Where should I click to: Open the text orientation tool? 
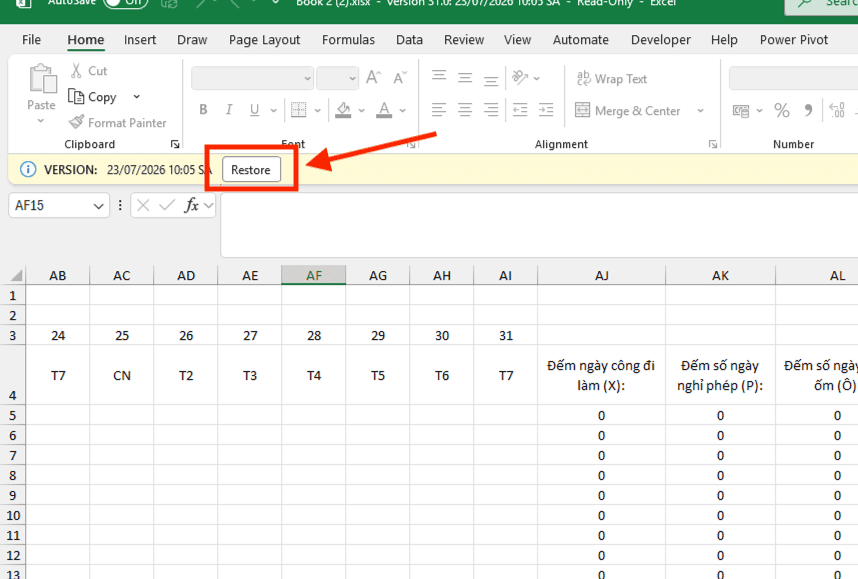[x=520, y=78]
